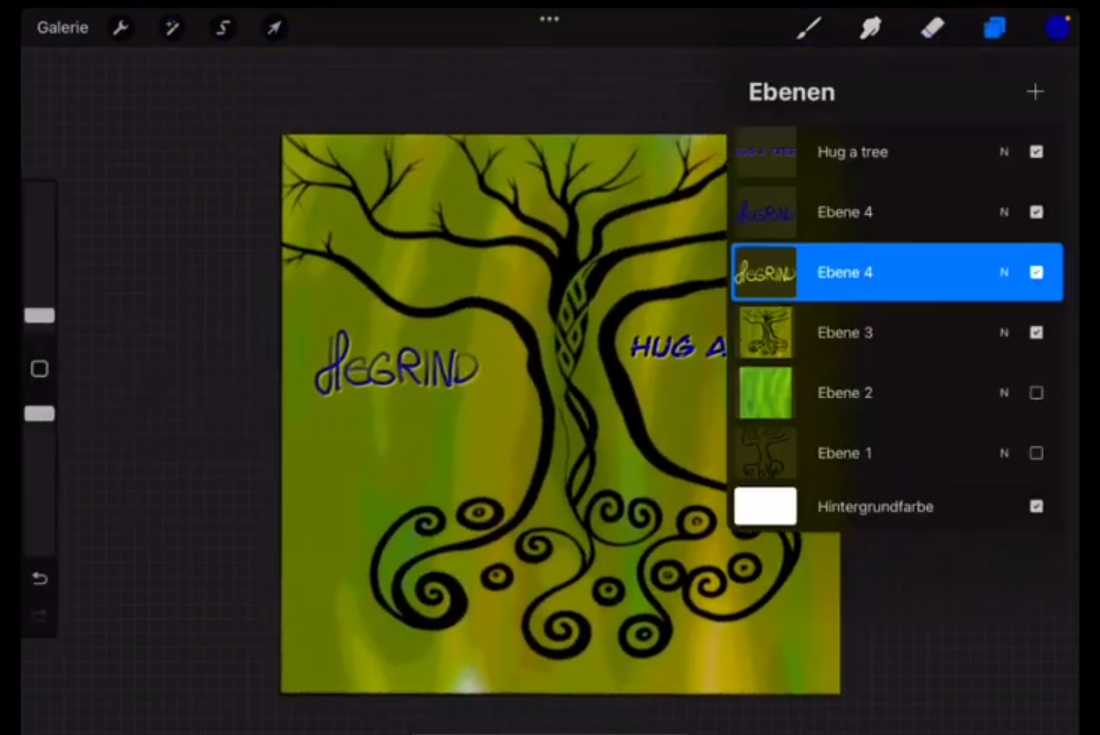Open the Adjustments magic wand menu
Viewport: 1100px width, 735px height.
click(172, 28)
